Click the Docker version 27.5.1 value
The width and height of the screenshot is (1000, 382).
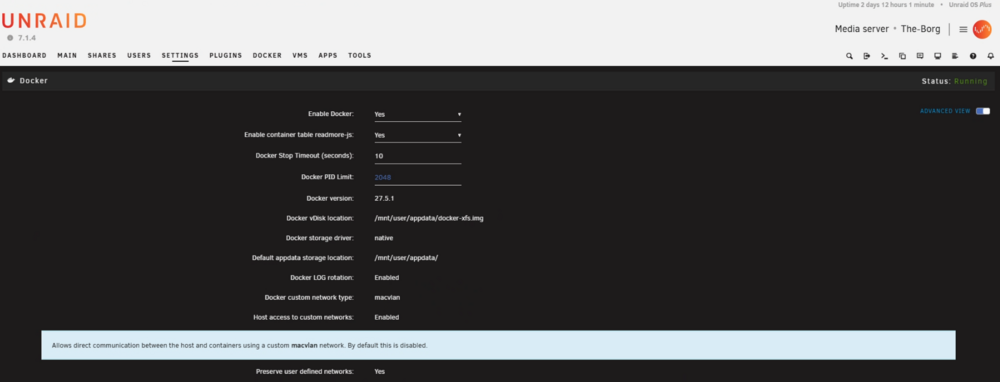[x=384, y=198]
